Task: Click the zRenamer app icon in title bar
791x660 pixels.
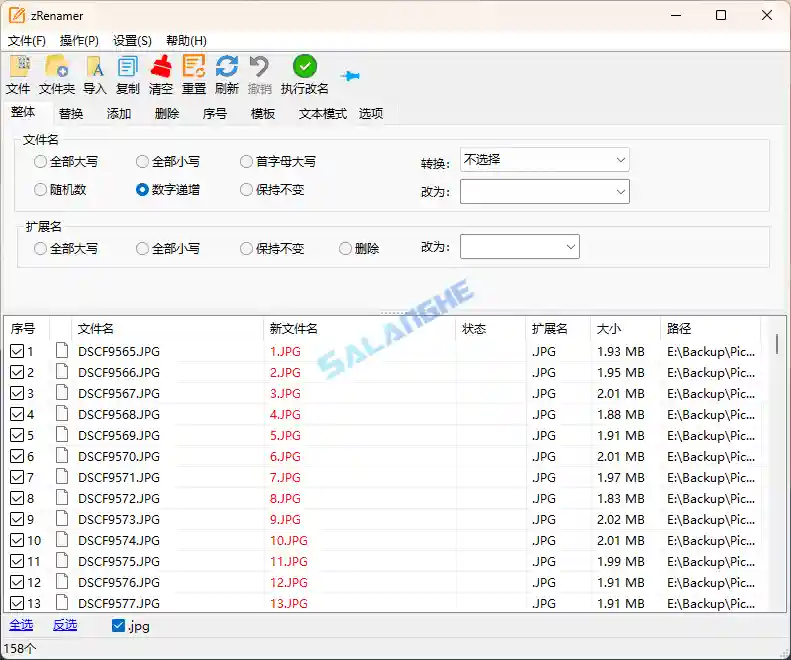Action: [x=17, y=15]
